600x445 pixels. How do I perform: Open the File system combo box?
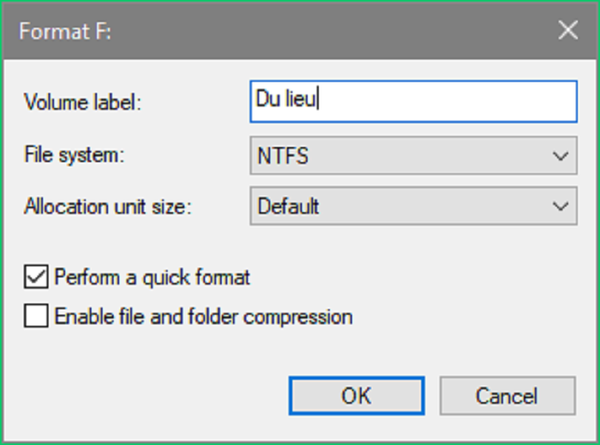click(412, 156)
